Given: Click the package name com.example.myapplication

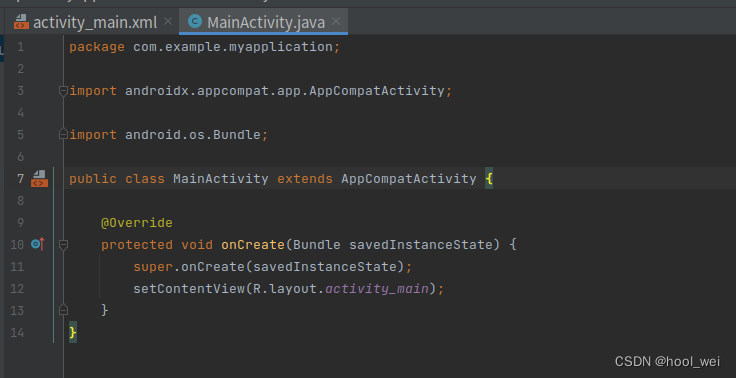Looking at the screenshot, I should coord(233,47).
